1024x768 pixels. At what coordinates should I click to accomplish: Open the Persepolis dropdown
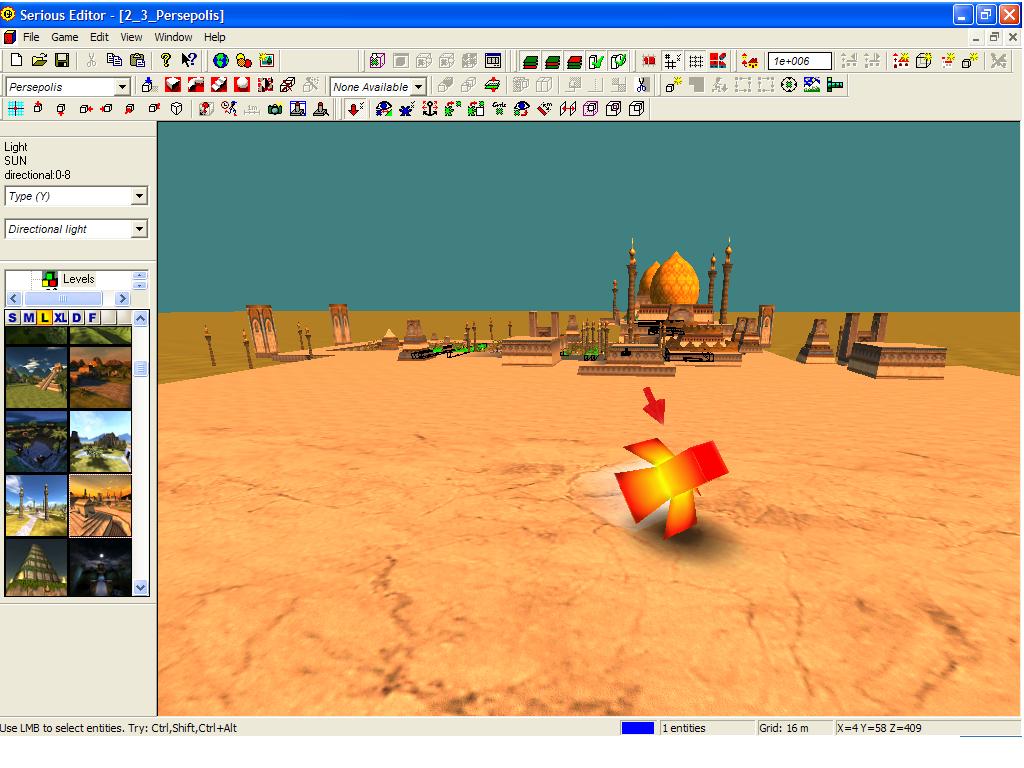(x=121, y=86)
